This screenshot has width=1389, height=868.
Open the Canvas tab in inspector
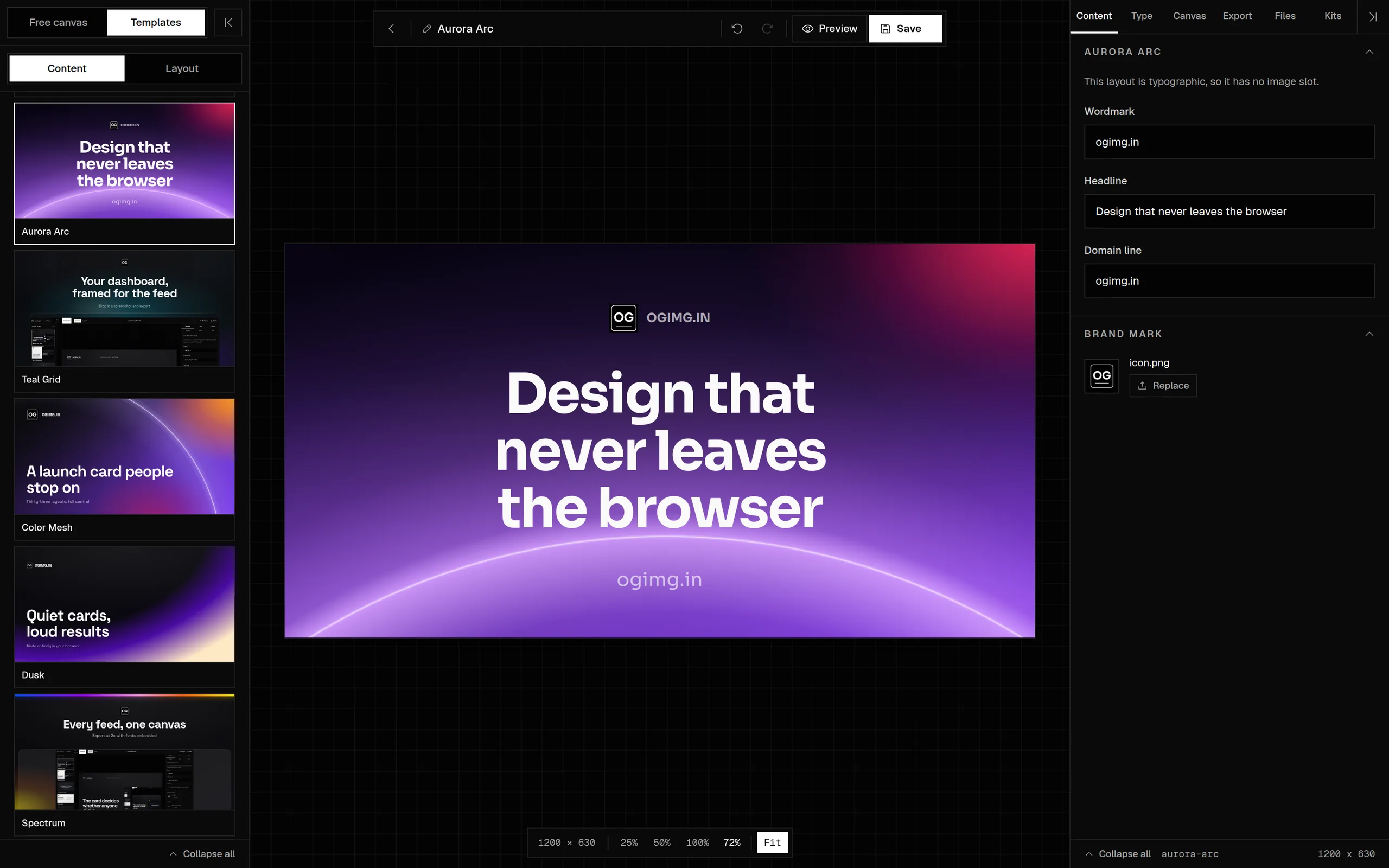1189,16
